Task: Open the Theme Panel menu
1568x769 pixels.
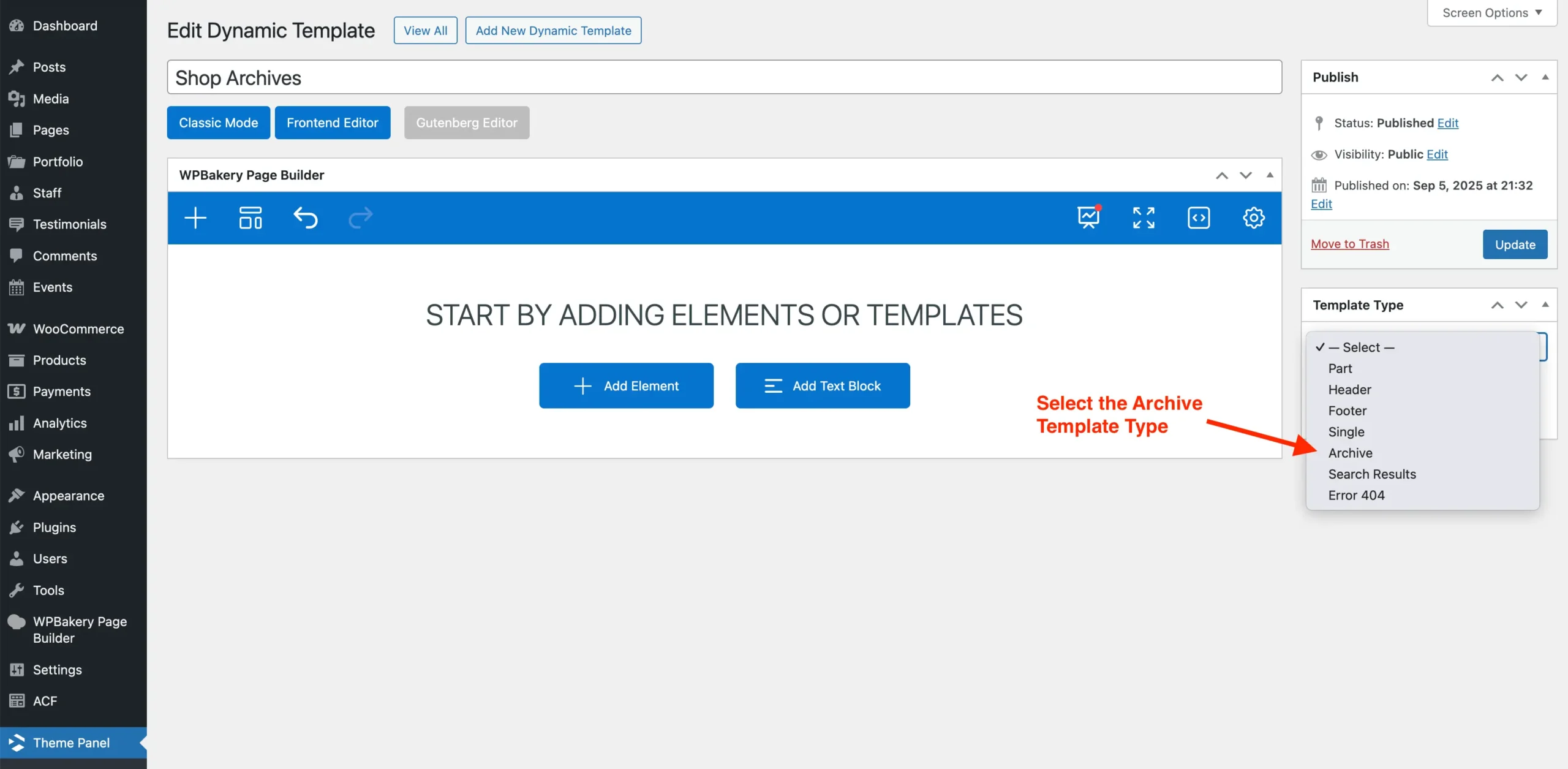Action: [x=70, y=742]
